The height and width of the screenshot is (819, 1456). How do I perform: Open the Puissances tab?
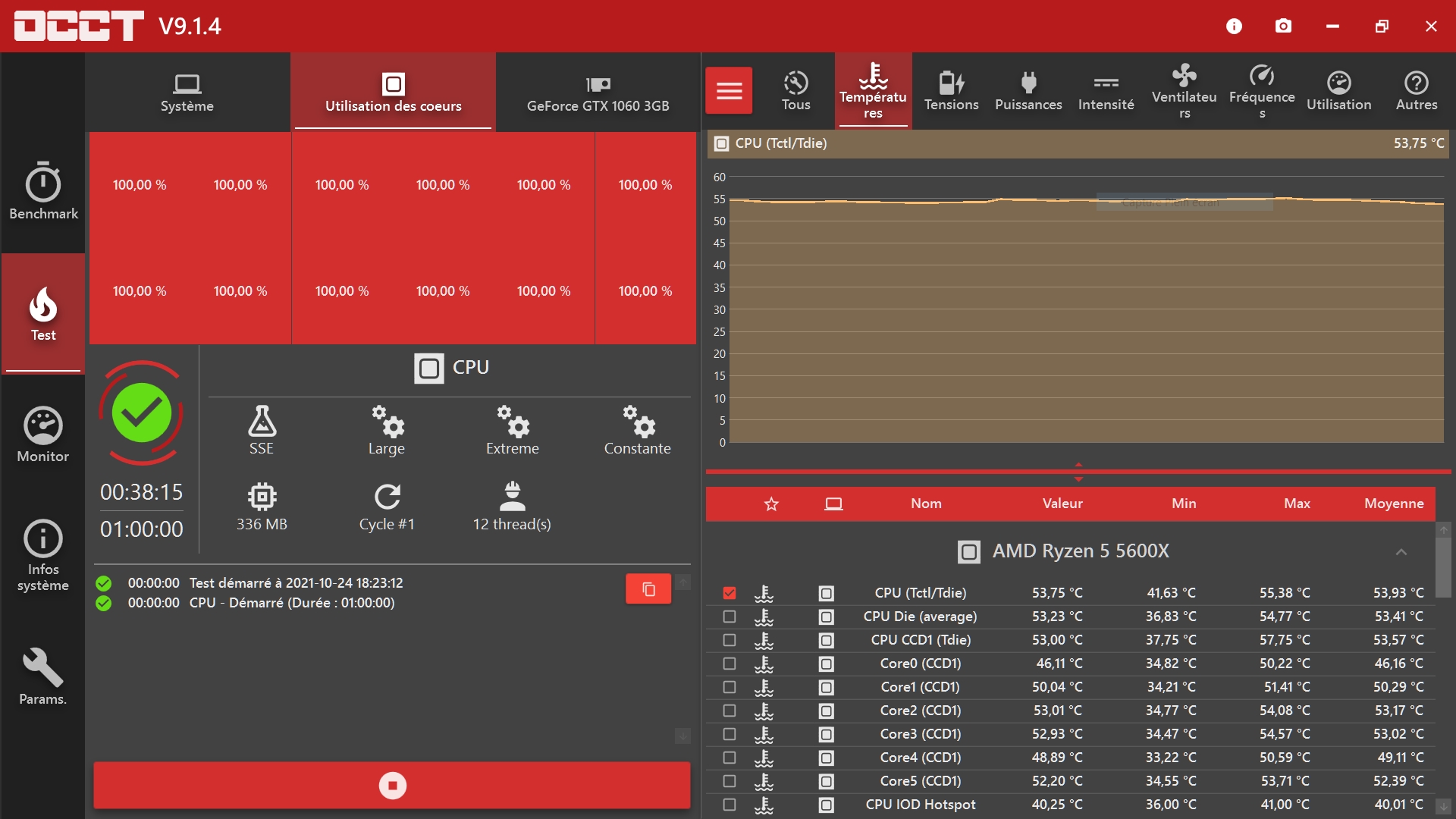1028,91
